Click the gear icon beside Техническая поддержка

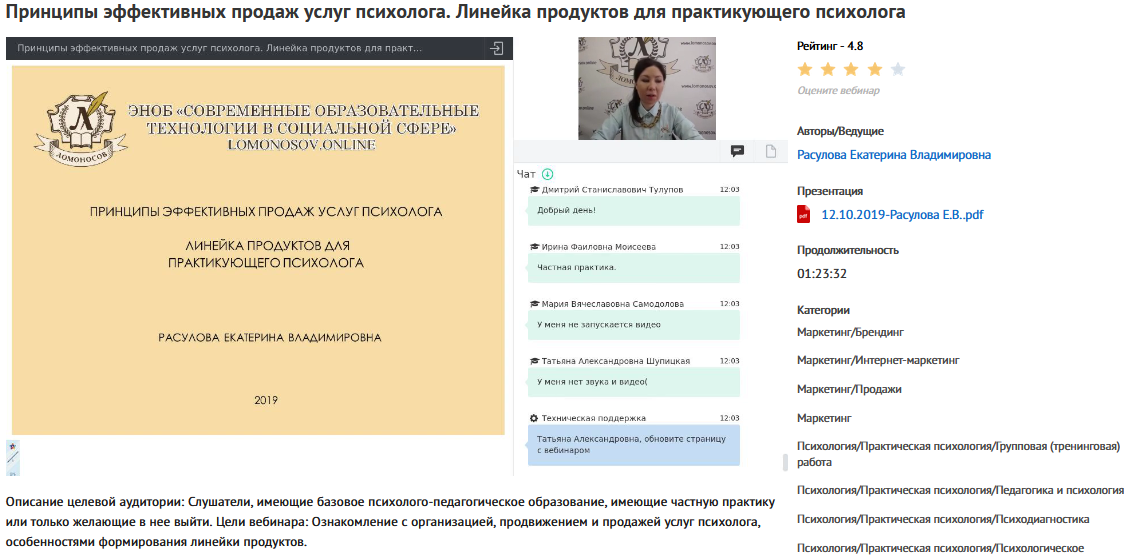tap(534, 418)
